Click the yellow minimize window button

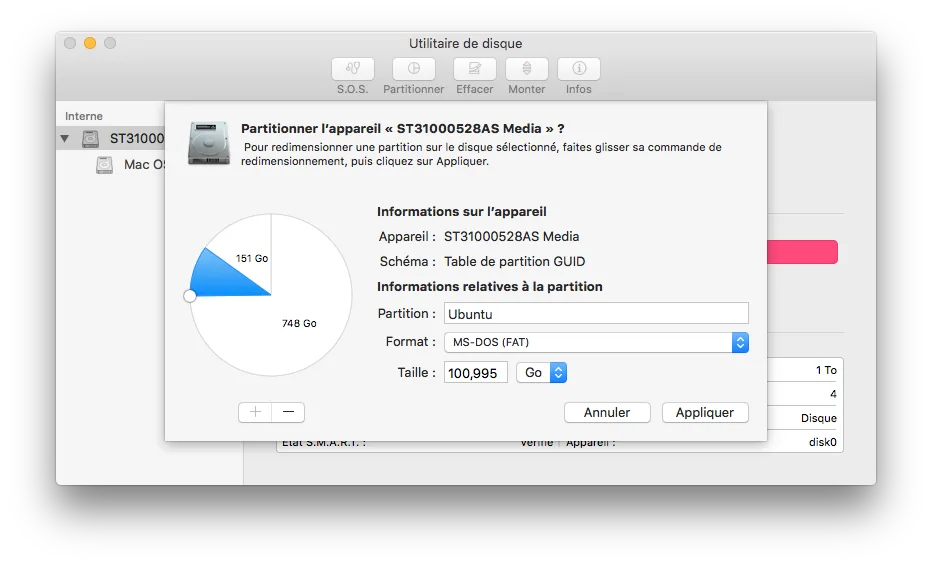click(x=90, y=43)
